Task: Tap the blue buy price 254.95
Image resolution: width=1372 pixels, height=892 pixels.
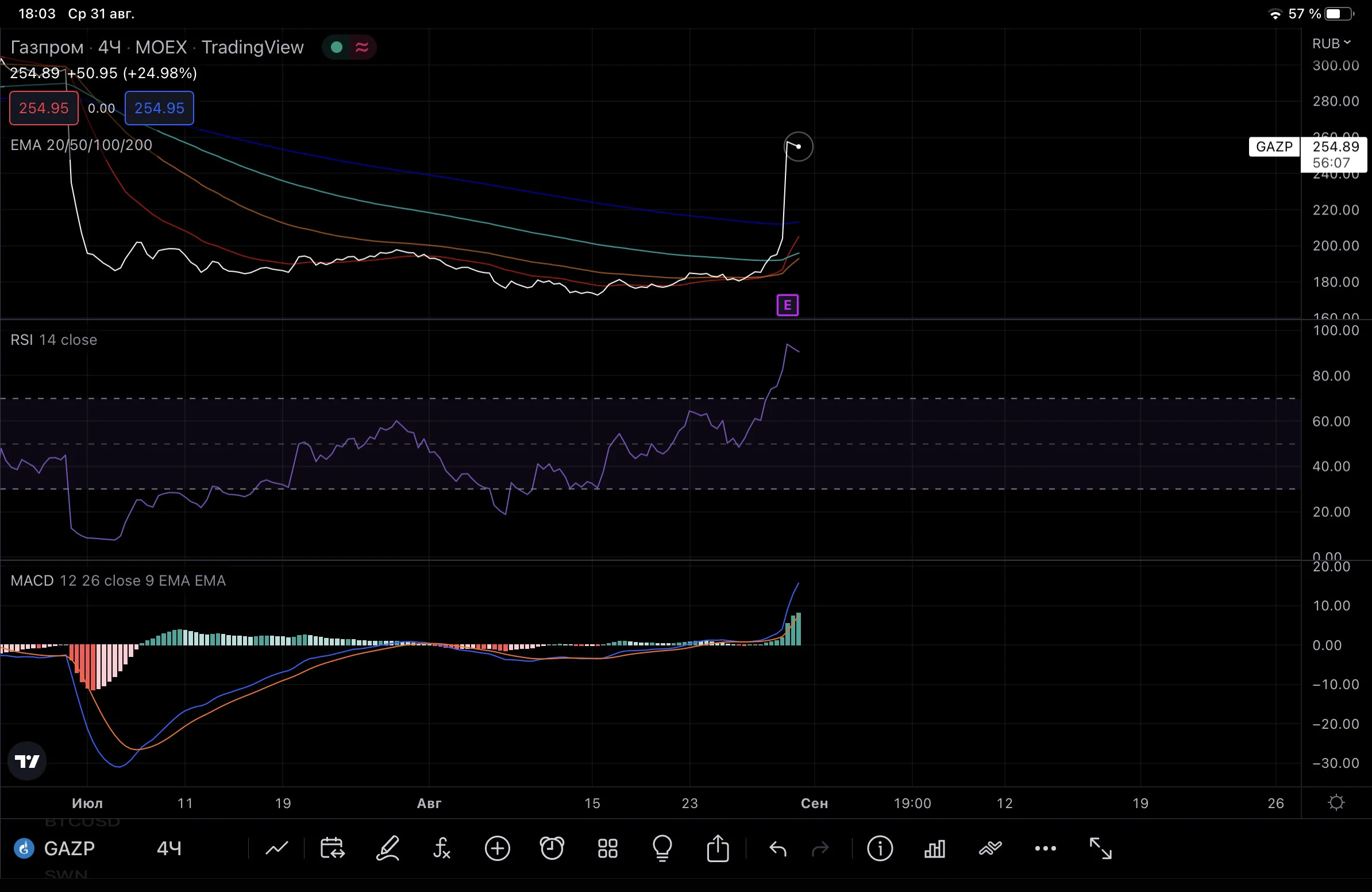Action: 159,108
